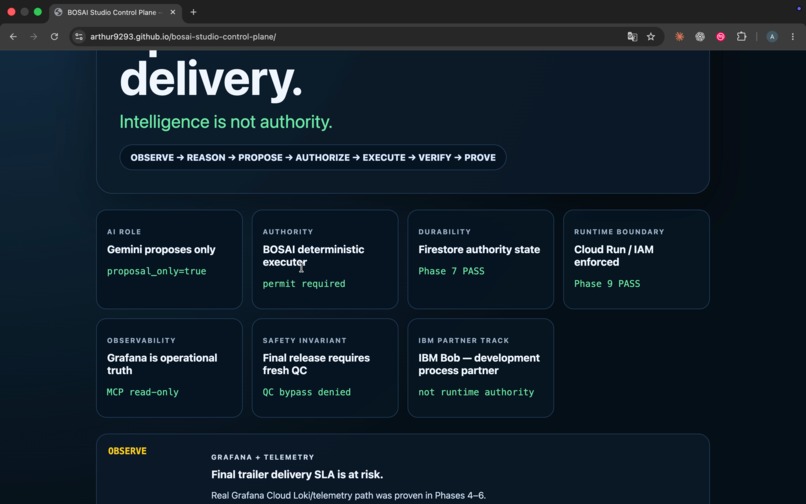Open the gray round extension icon
The image size is (806, 504).
(x=700, y=37)
